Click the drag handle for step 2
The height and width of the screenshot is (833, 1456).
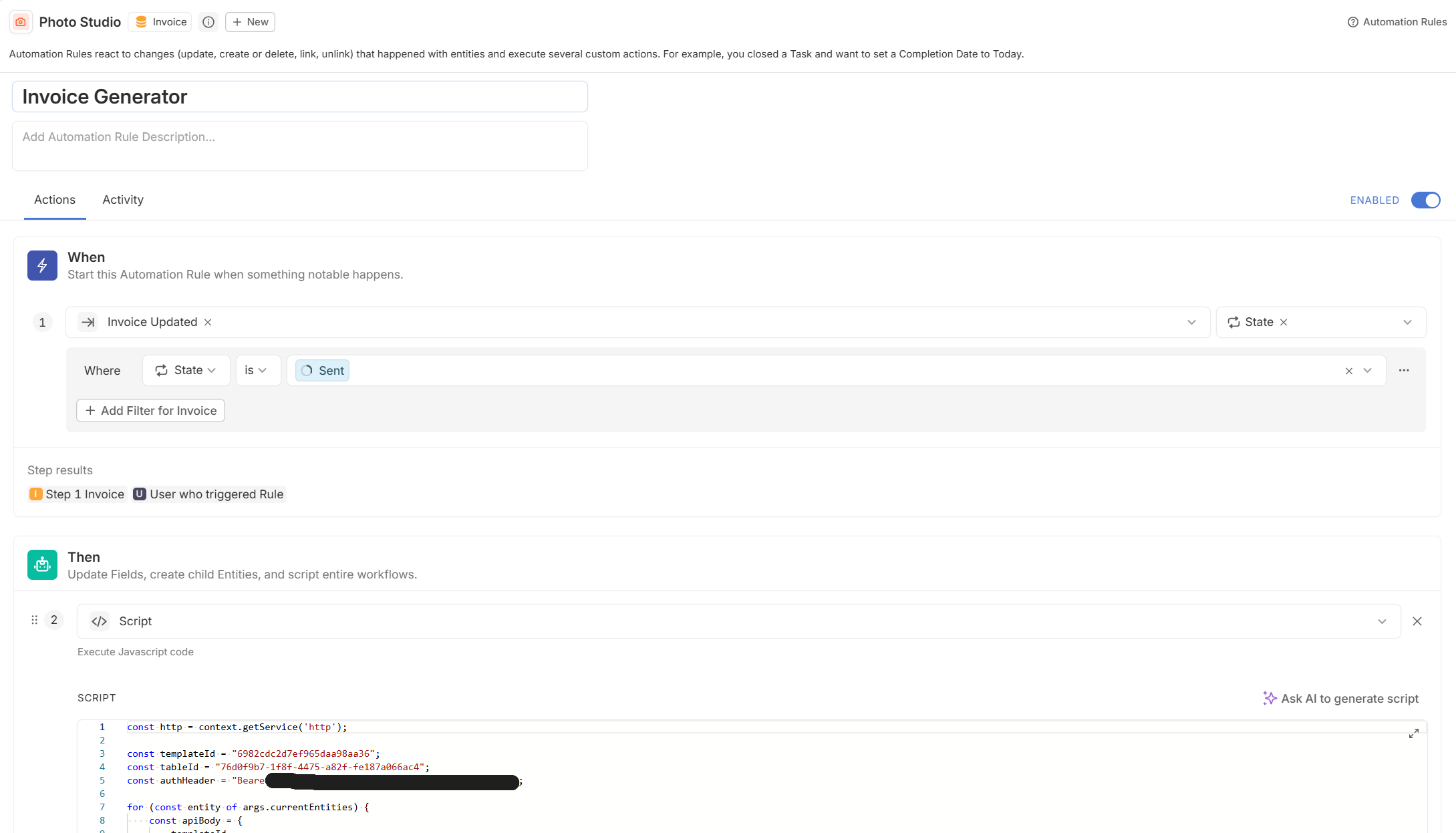tap(34, 620)
